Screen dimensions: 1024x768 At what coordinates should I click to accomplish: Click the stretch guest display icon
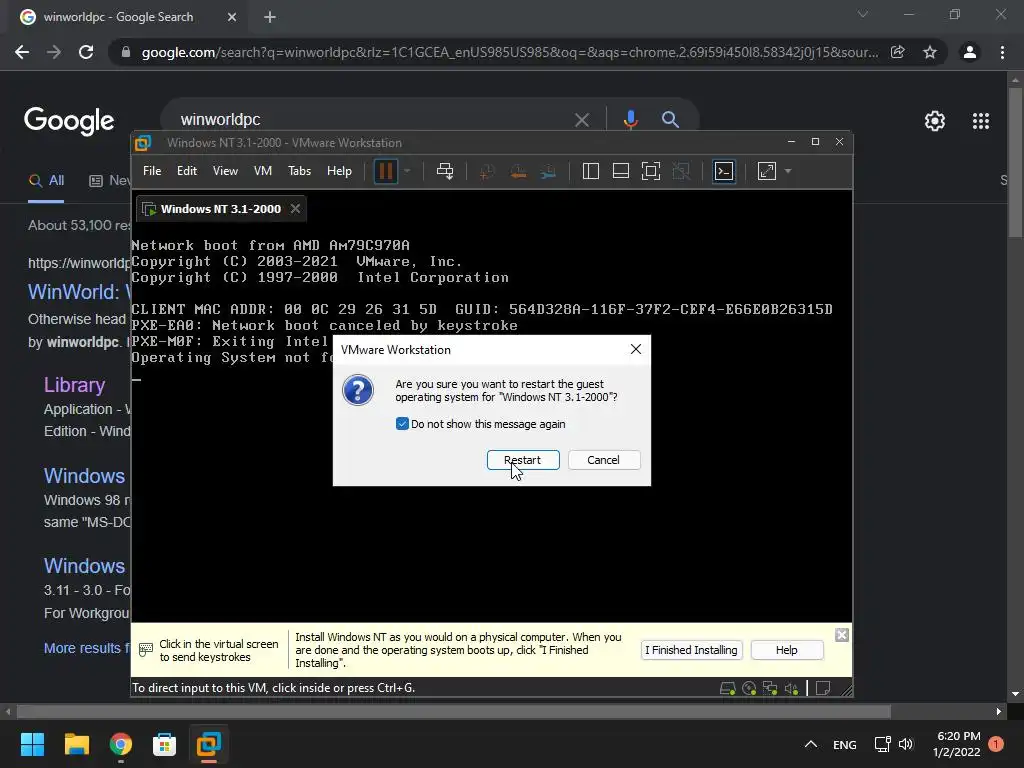[x=767, y=171]
